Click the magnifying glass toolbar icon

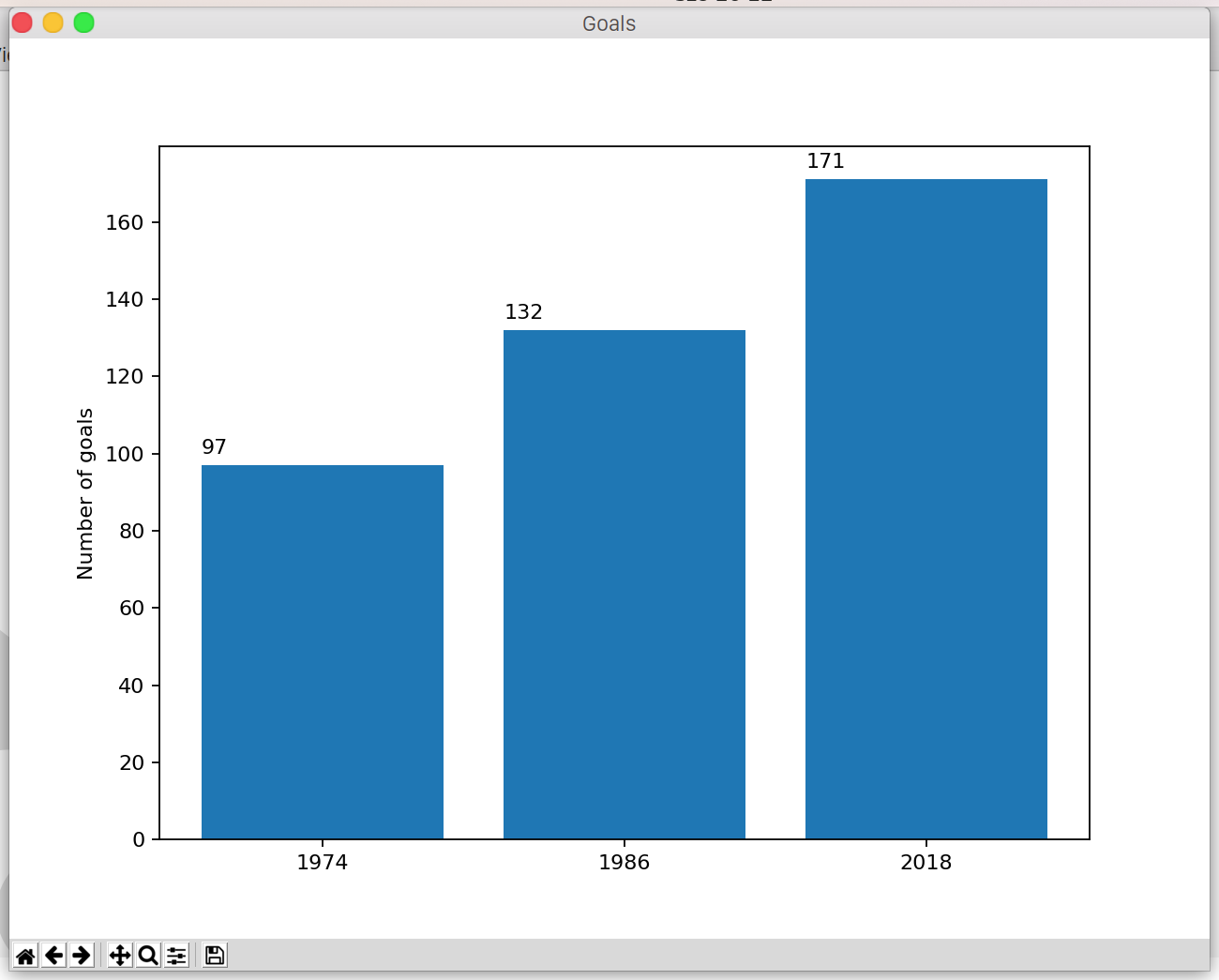(148, 955)
